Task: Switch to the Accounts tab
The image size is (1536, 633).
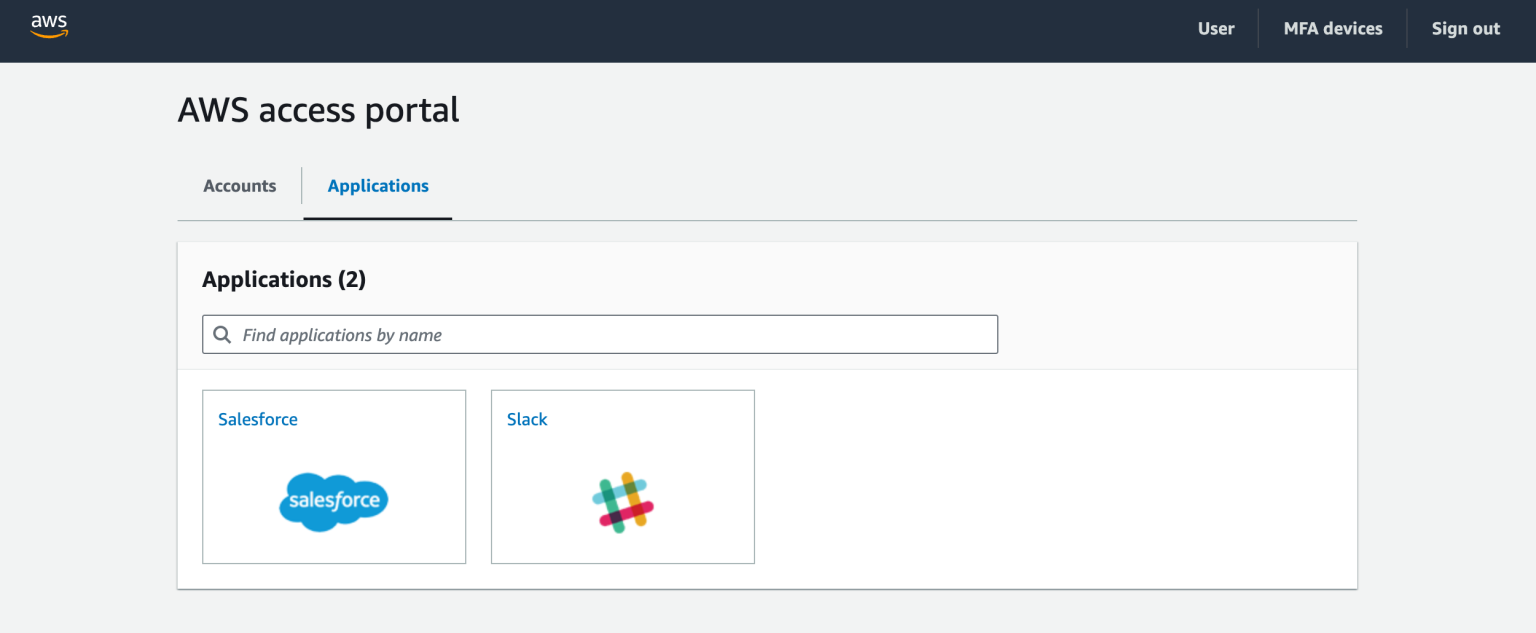Action: (239, 186)
